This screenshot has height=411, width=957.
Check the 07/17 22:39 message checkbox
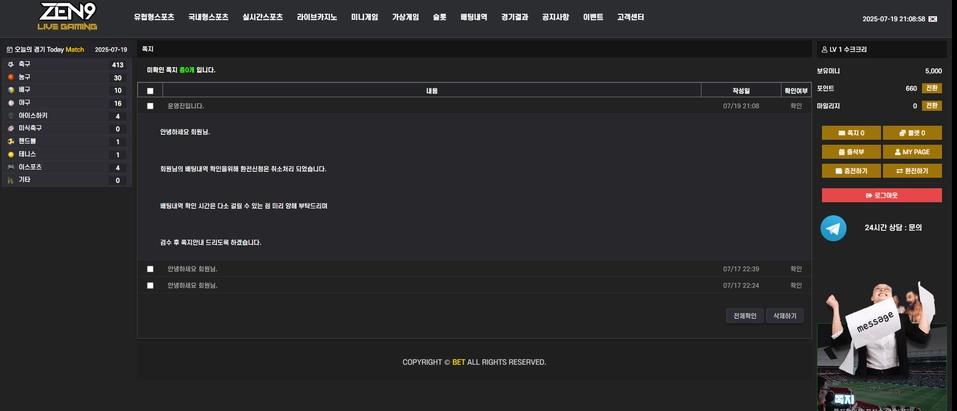tap(150, 269)
